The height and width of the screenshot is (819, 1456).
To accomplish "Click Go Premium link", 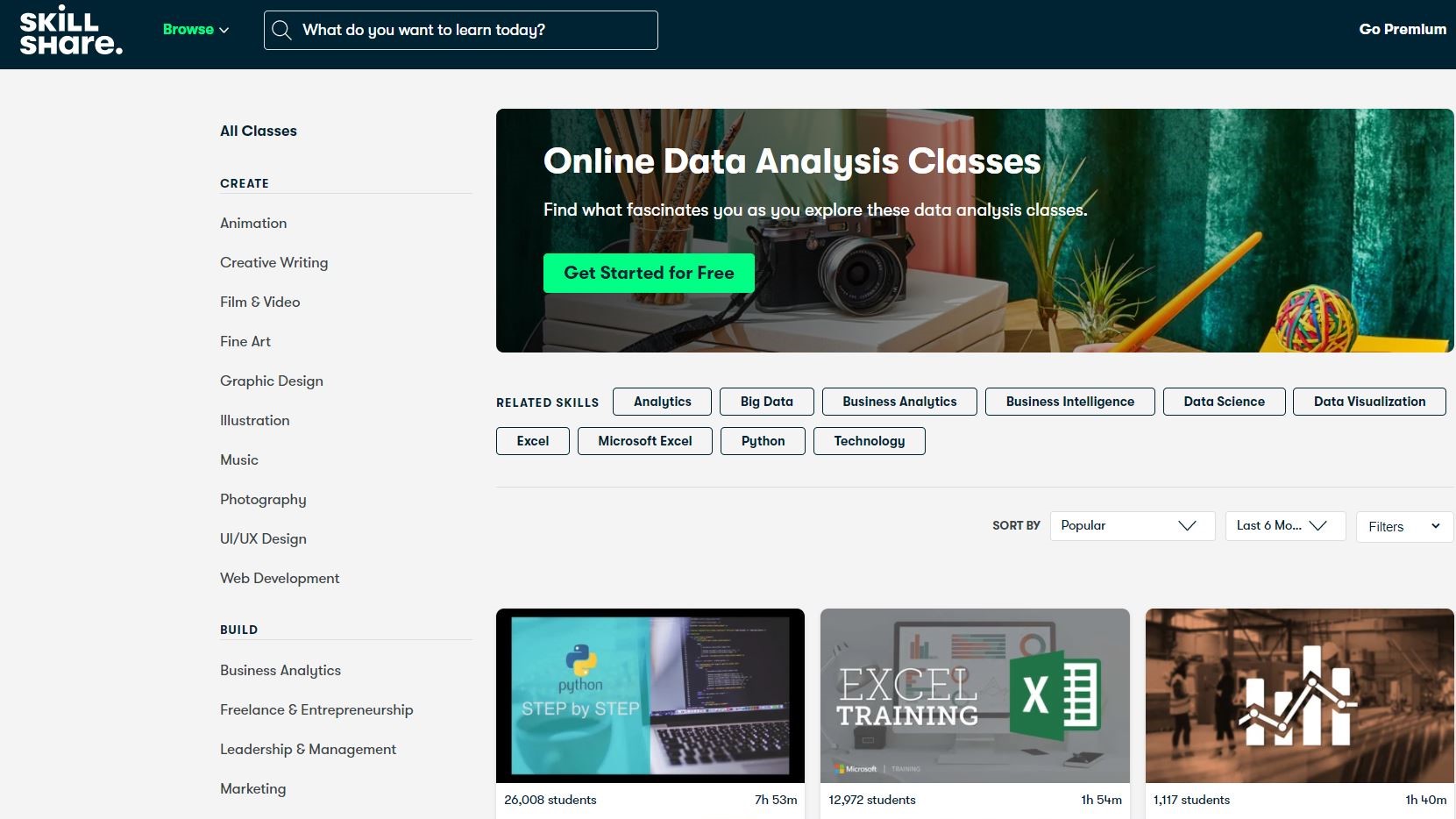I will coord(1403,29).
